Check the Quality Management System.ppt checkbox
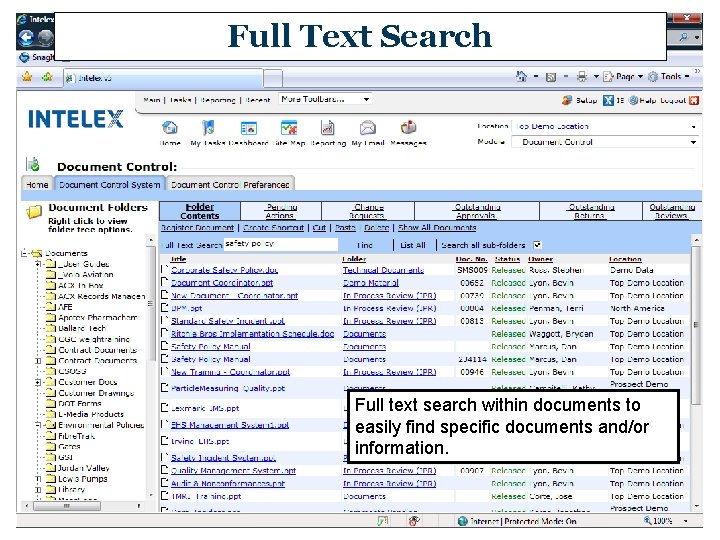Screen dimensions: 720x540 164,471
